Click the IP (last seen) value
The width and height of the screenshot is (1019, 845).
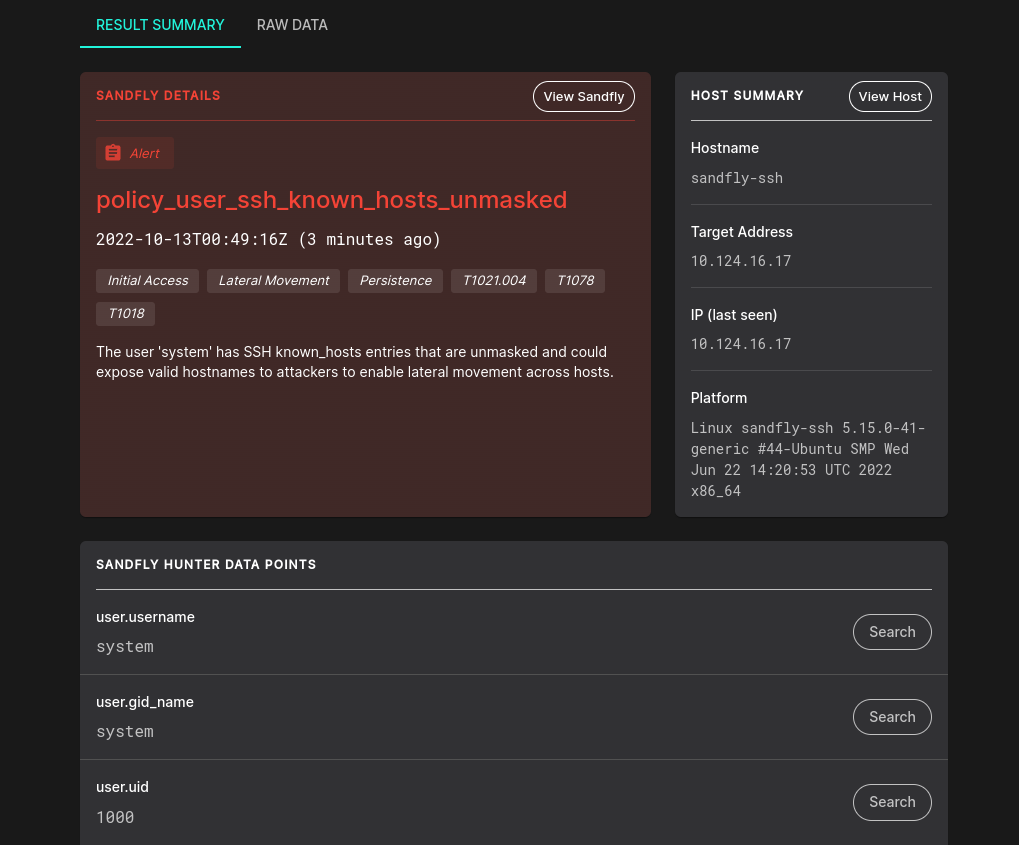741,344
